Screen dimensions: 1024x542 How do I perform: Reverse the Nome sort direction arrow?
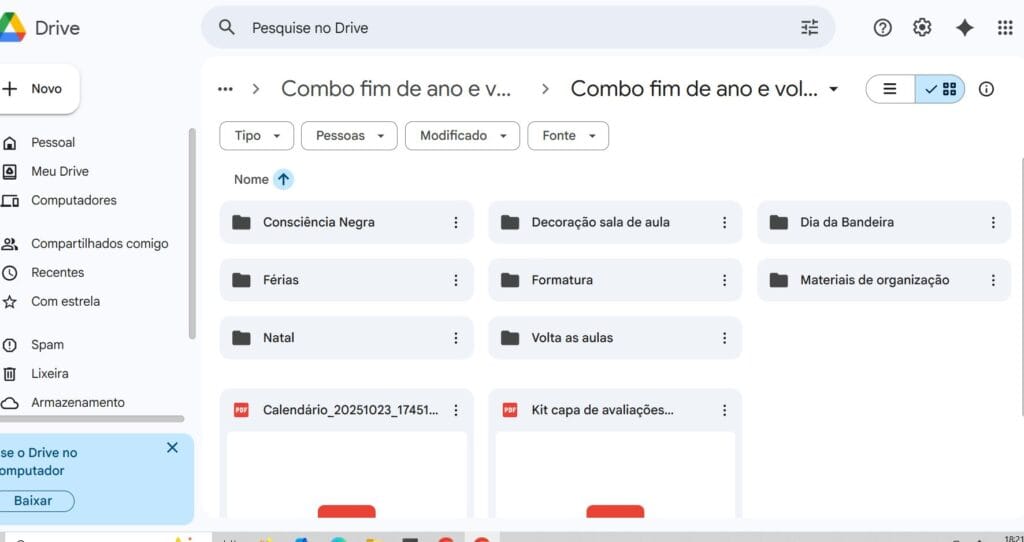pos(283,179)
